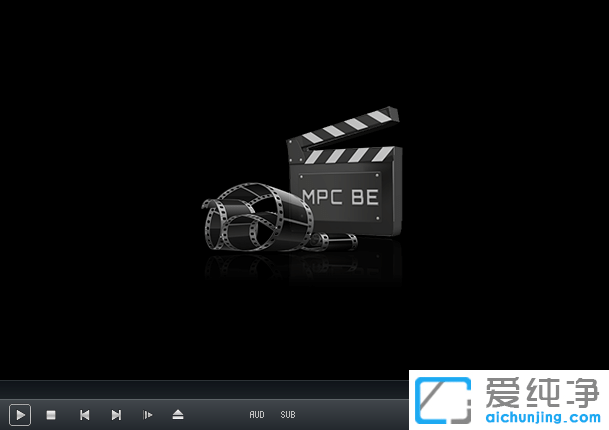The height and width of the screenshot is (430, 609).
Task: Step forward one frame
Action: 148,415
